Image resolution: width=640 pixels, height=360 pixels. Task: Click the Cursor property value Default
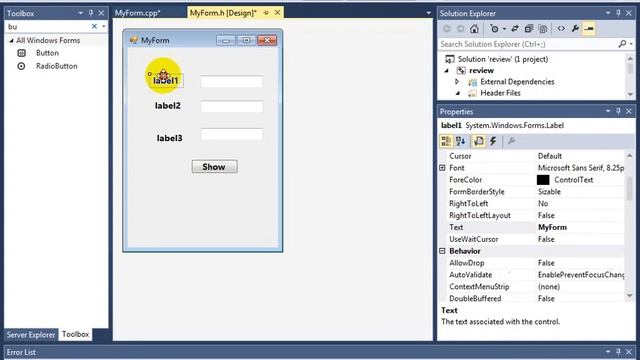tap(550, 156)
